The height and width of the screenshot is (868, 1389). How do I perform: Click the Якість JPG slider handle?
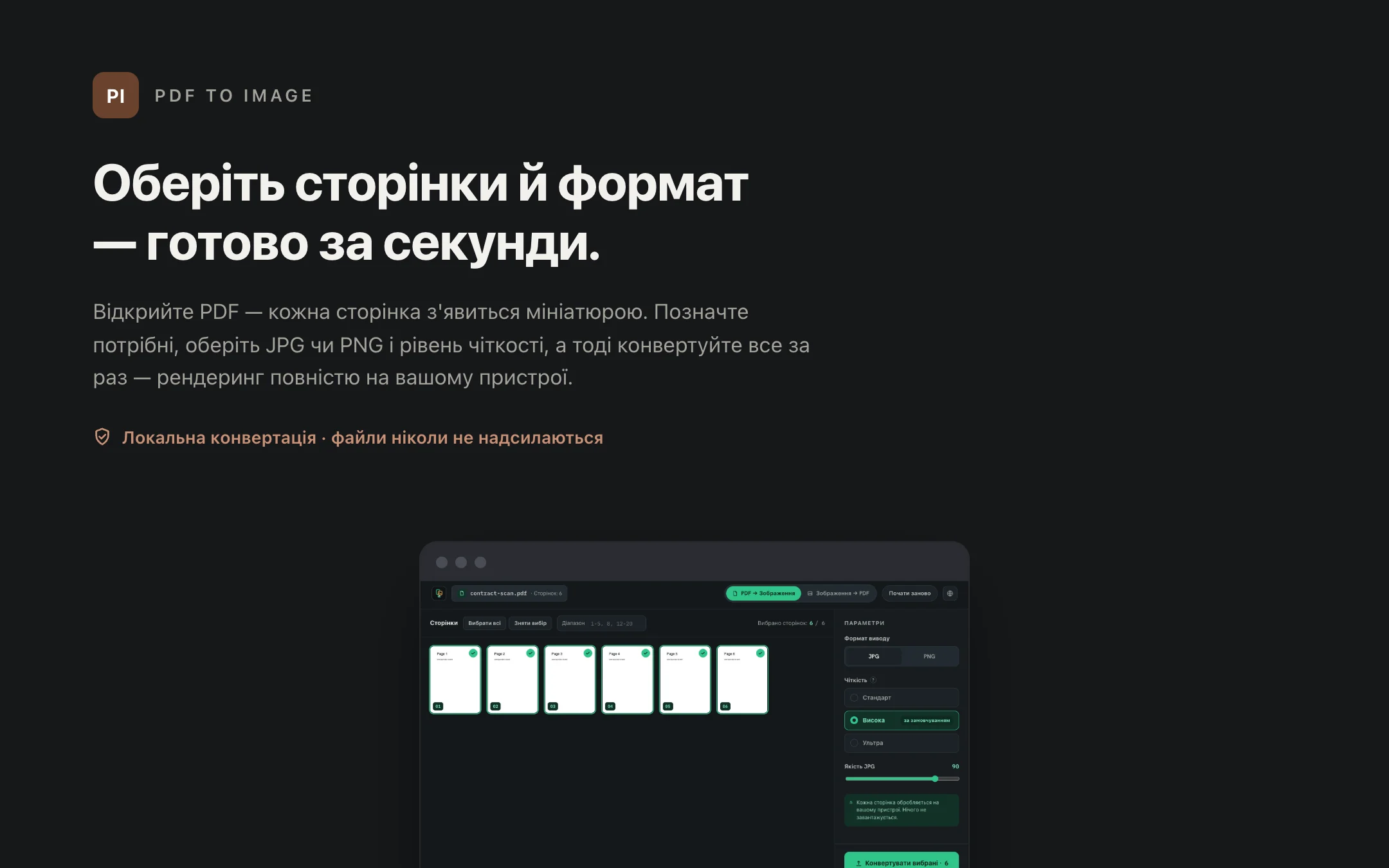coord(935,779)
